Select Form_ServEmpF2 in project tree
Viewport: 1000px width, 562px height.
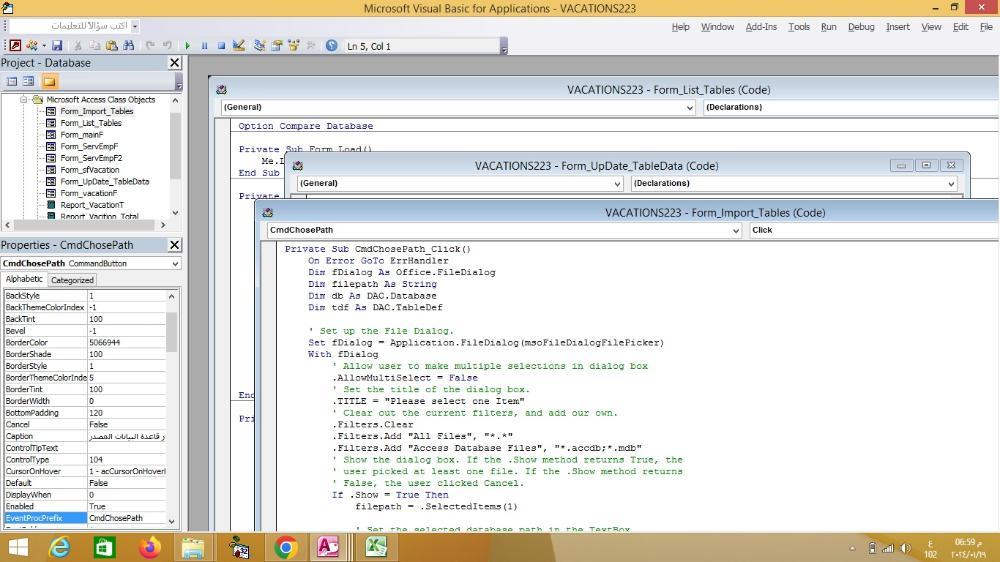[x=91, y=158]
